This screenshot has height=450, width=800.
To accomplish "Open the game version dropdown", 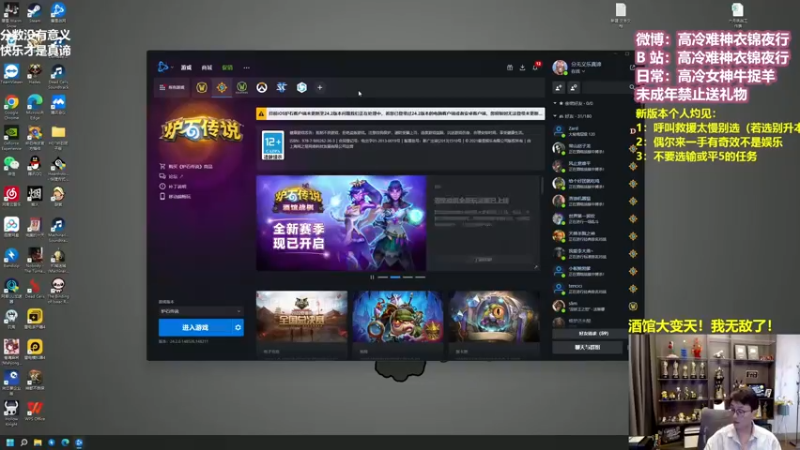I will click(201, 311).
